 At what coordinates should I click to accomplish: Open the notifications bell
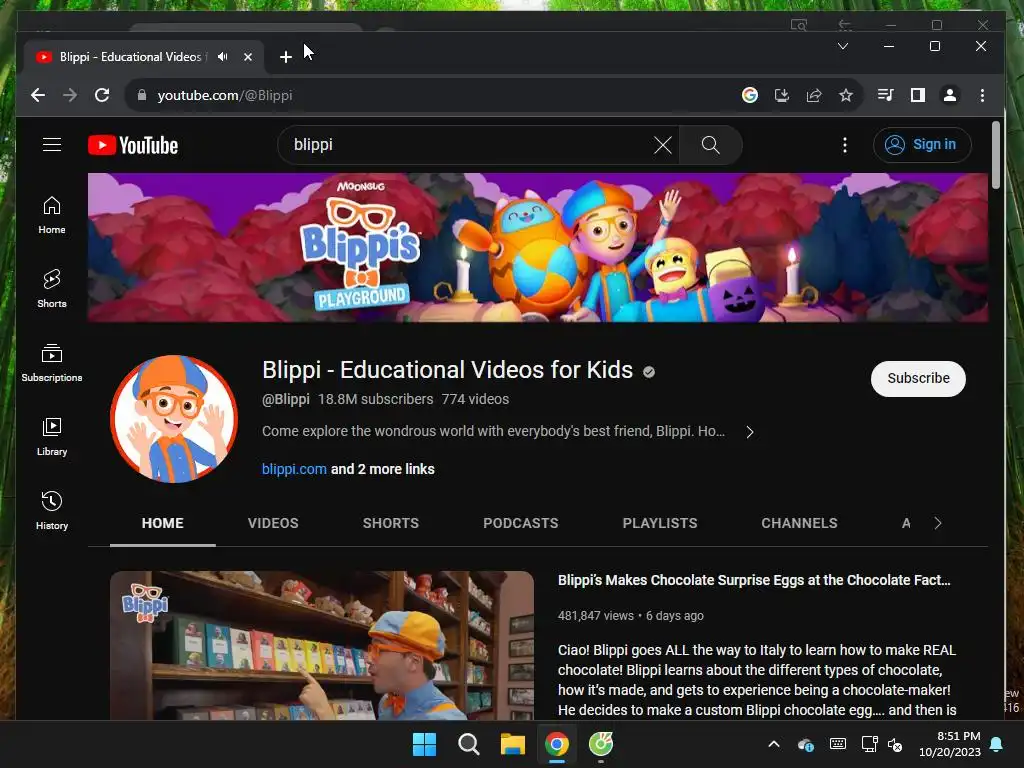(997, 744)
